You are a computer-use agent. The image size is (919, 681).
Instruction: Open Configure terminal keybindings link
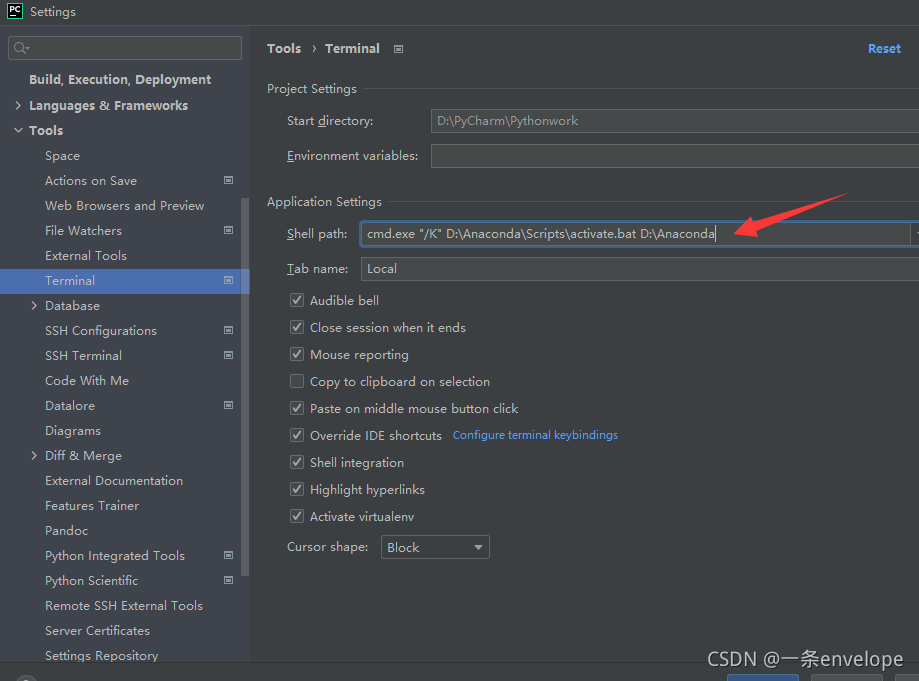(535, 435)
